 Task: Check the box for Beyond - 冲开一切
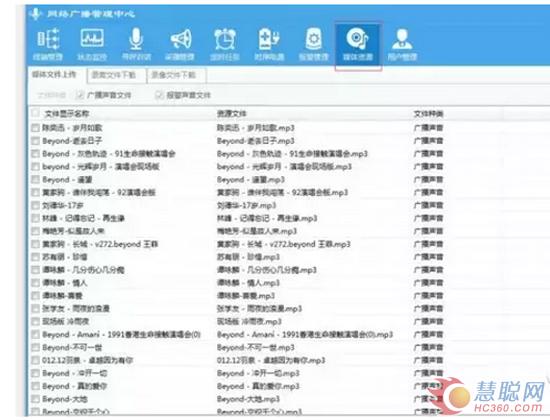point(35,373)
